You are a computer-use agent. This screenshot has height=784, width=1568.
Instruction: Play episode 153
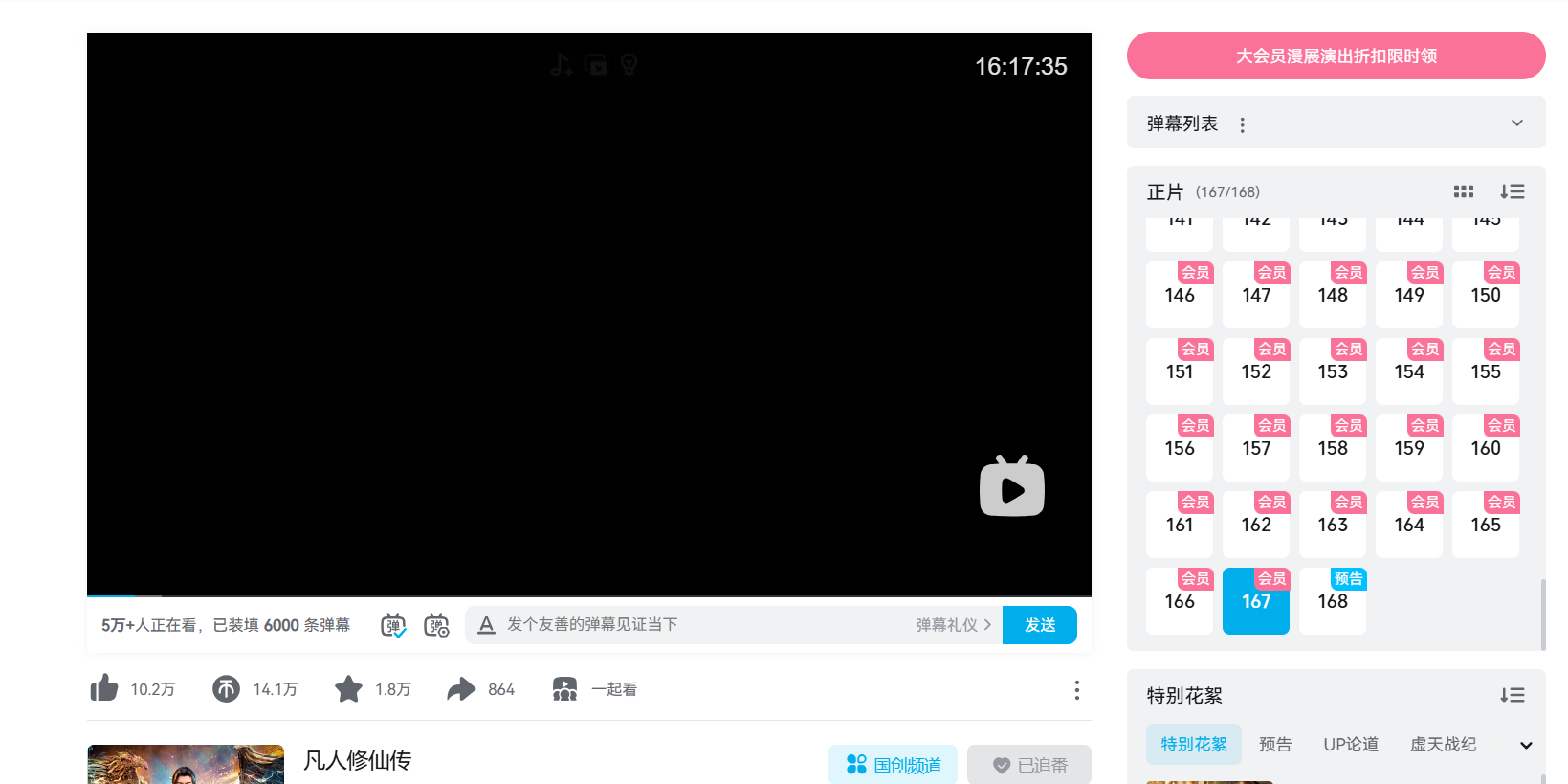pos(1333,371)
